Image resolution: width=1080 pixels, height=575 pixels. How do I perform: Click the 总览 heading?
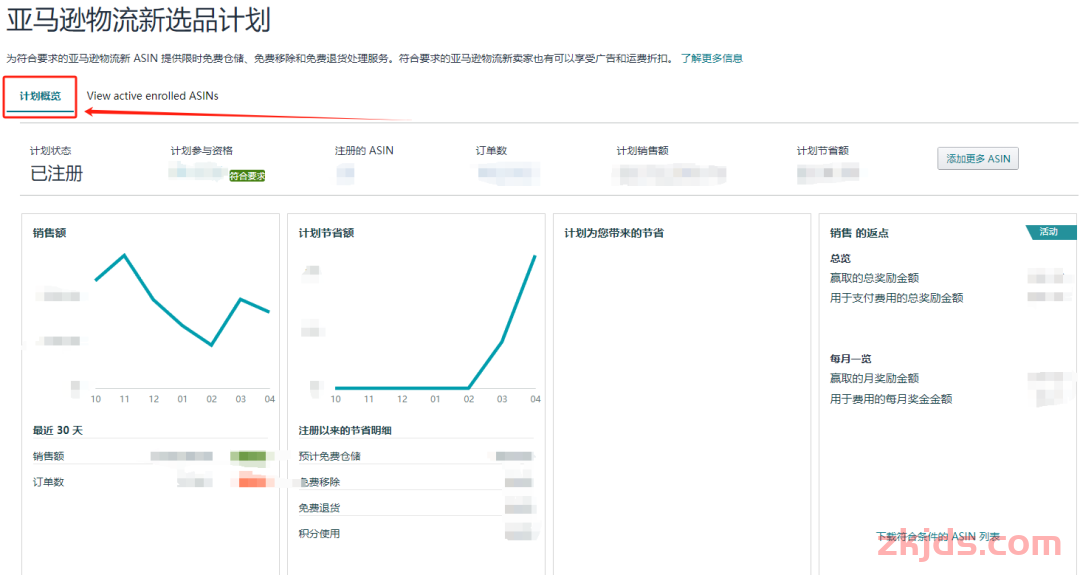click(x=840, y=258)
